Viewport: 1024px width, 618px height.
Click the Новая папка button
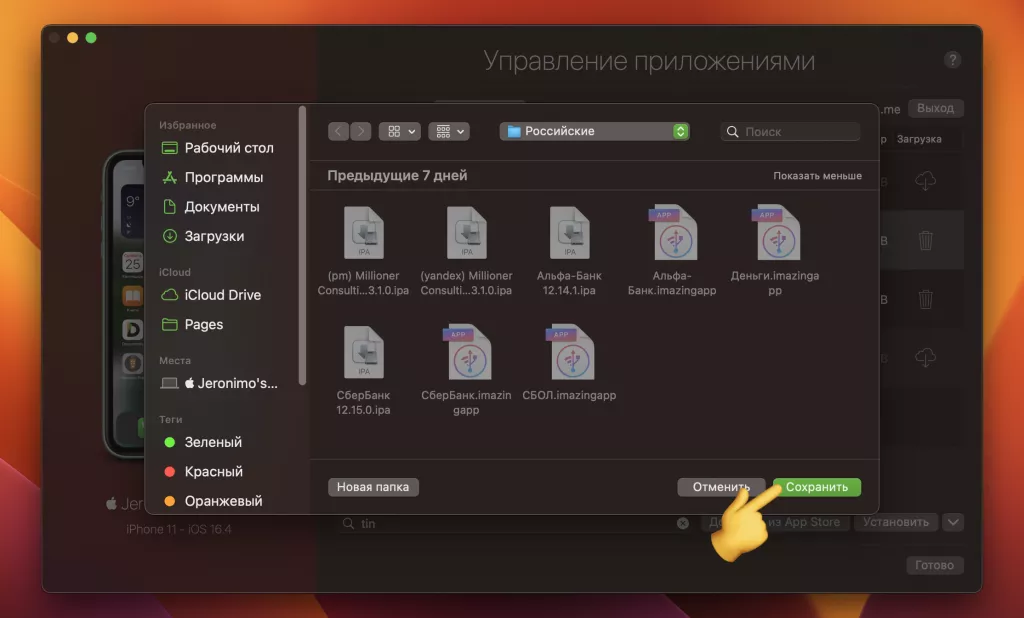coord(373,487)
